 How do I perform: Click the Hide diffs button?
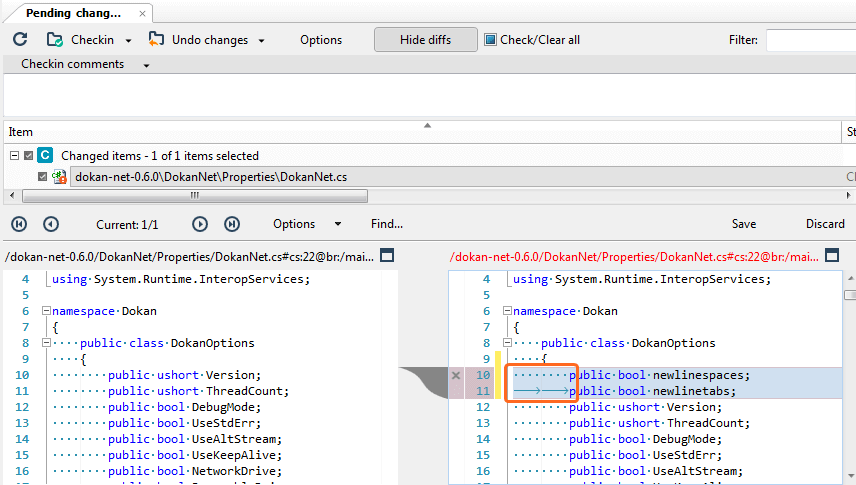426,40
